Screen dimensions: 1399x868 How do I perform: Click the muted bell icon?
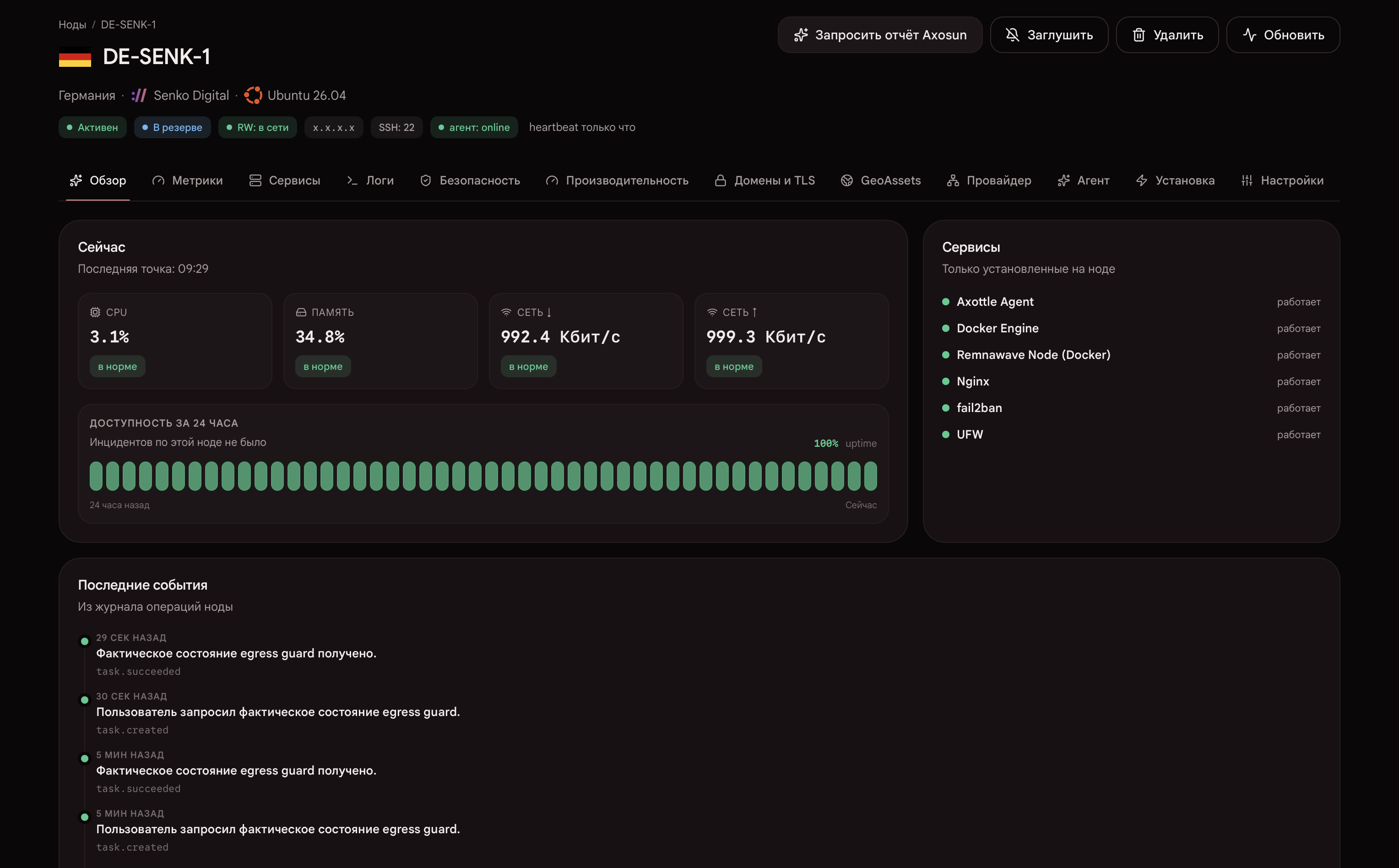click(1013, 35)
